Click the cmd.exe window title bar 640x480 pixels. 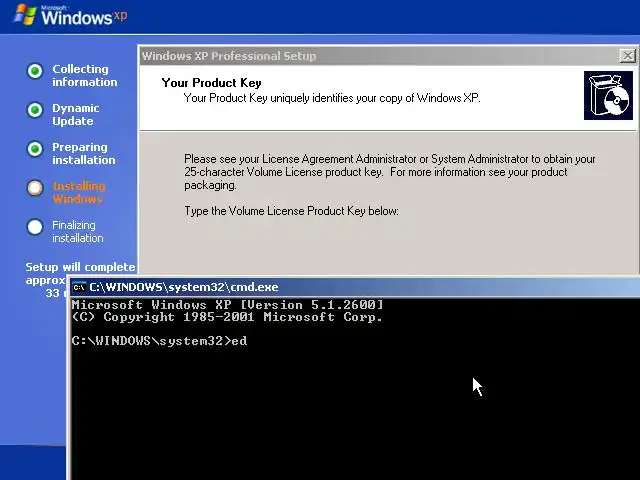click(x=355, y=287)
